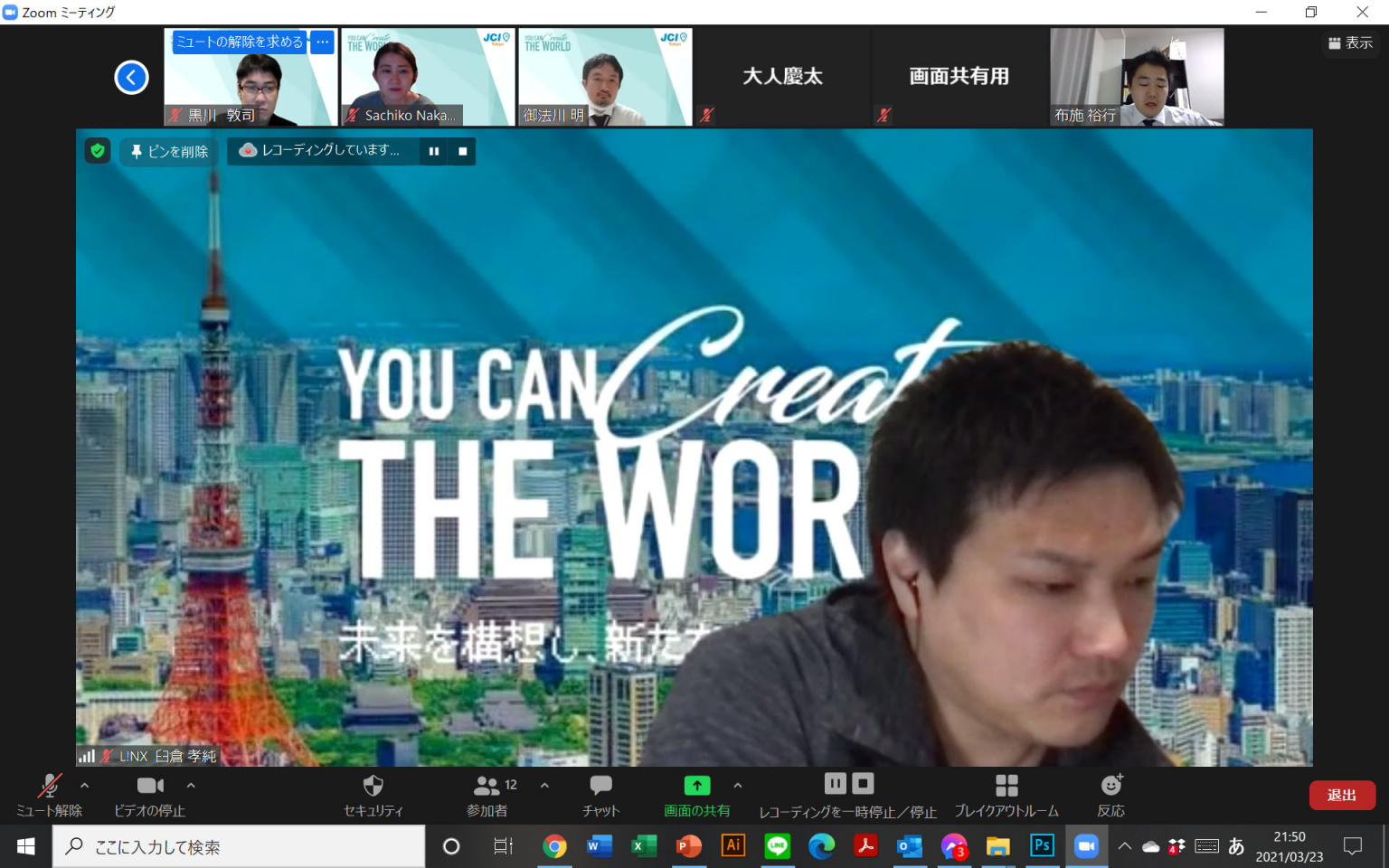Open the Reactions menu
Viewport: 1389px width, 868px height.
tap(1110, 795)
